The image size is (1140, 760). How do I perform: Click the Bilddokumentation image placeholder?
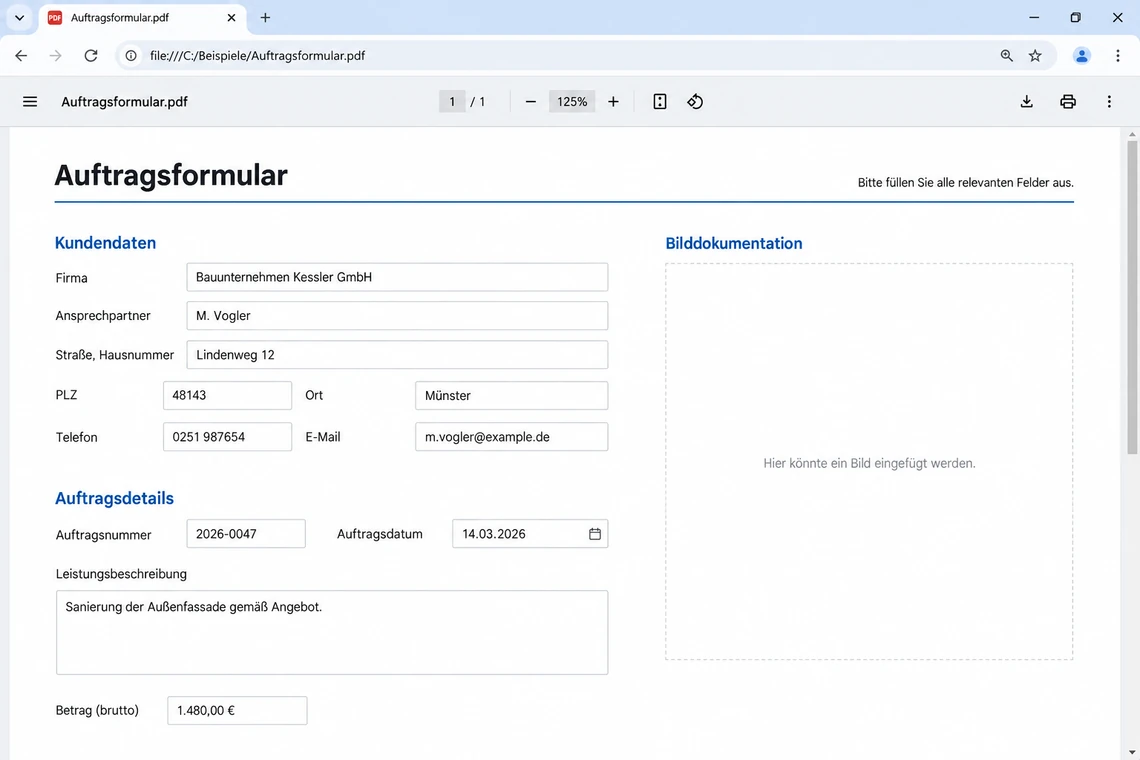[x=869, y=462]
